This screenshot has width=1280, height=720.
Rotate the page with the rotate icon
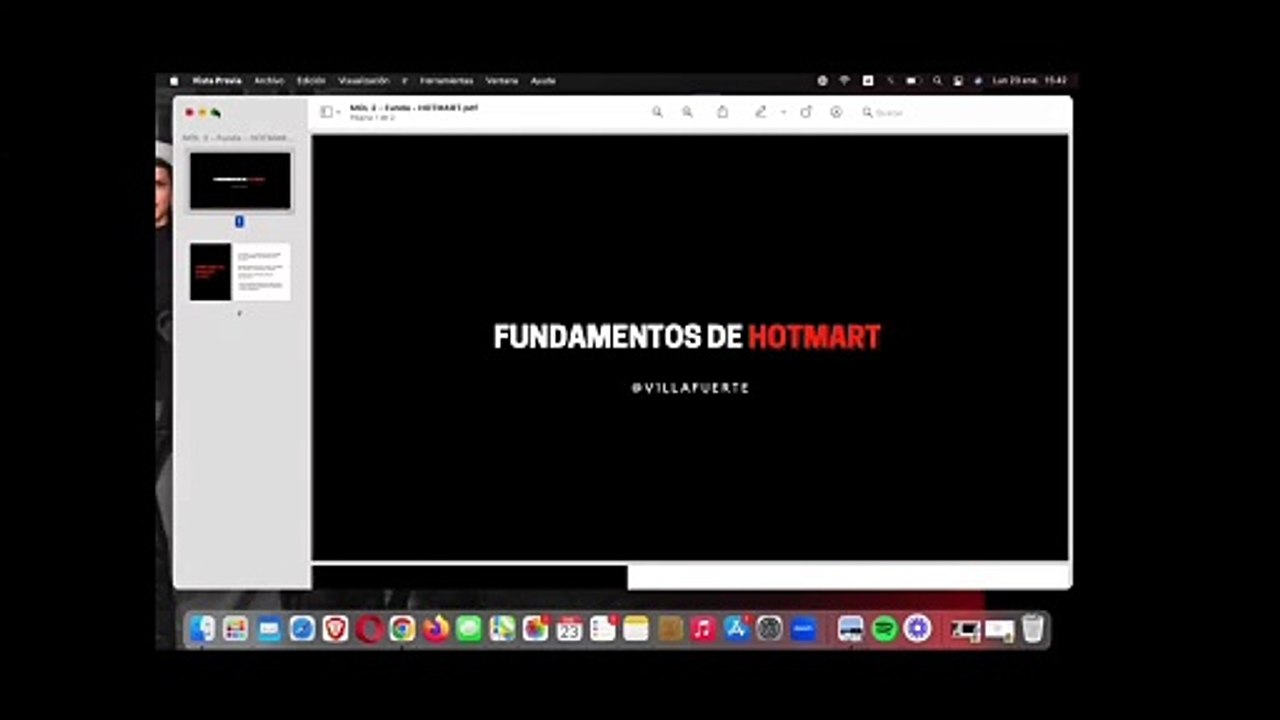(x=805, y=112)
